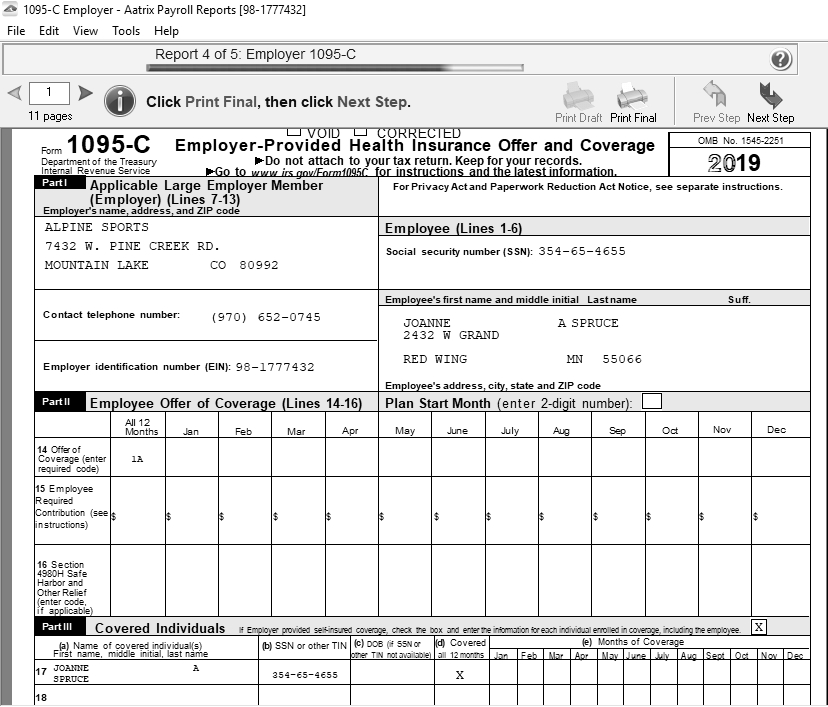Open the Tools menu
Screen dimensions: 828x707
coord(126,31)
